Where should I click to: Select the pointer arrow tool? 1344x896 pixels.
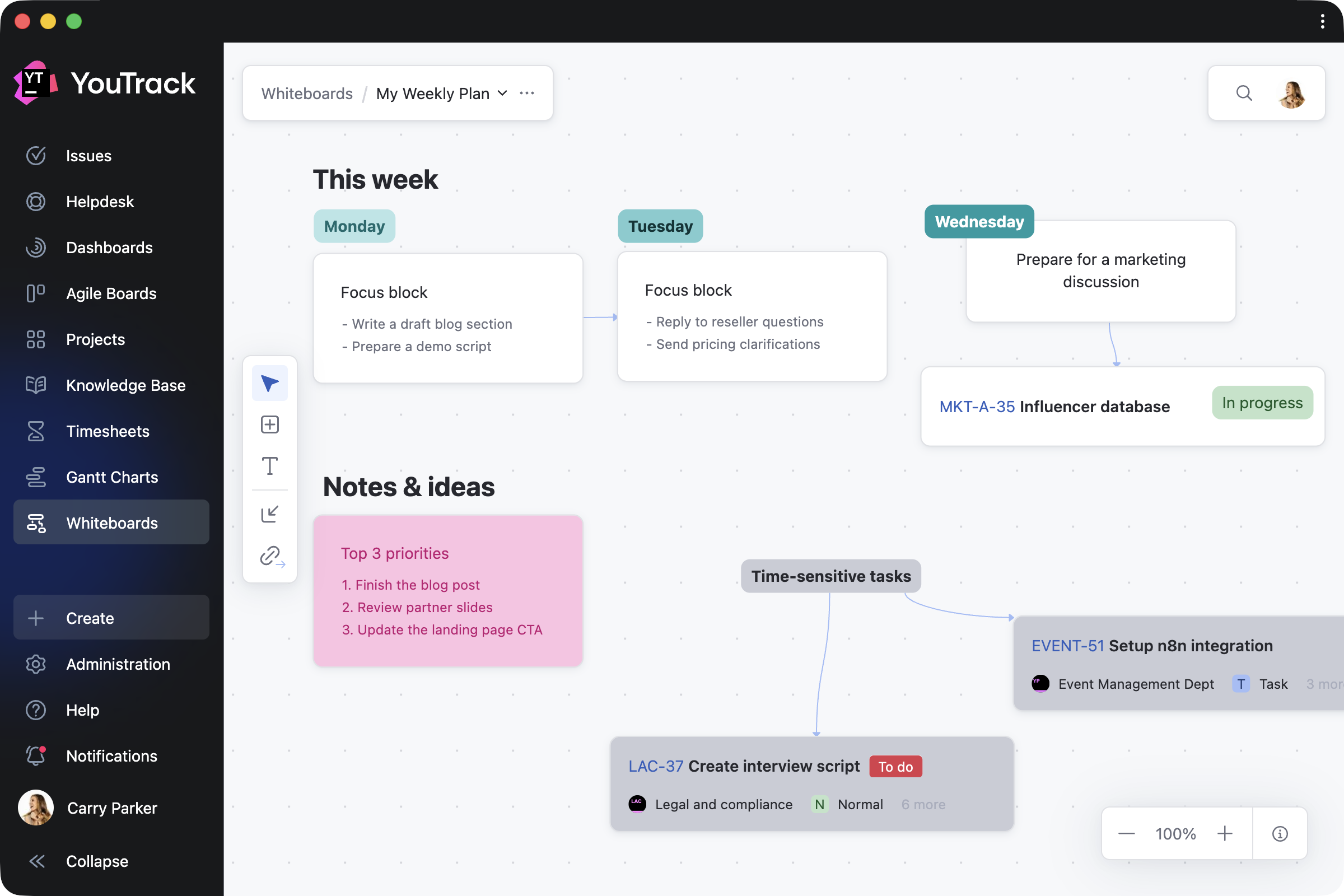click(270, 384)
